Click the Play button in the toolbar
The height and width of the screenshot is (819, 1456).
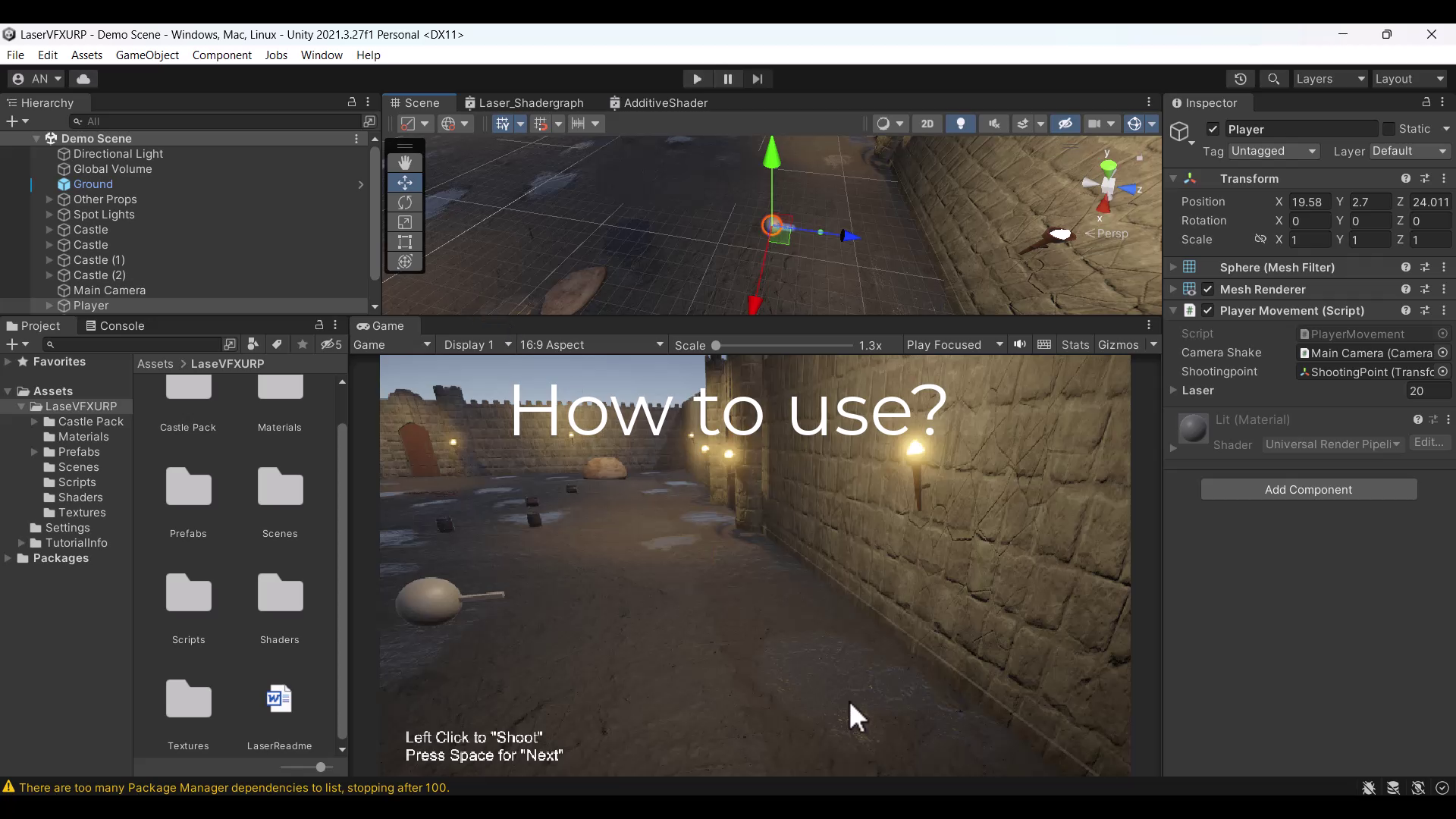click(x=697, y=79)
